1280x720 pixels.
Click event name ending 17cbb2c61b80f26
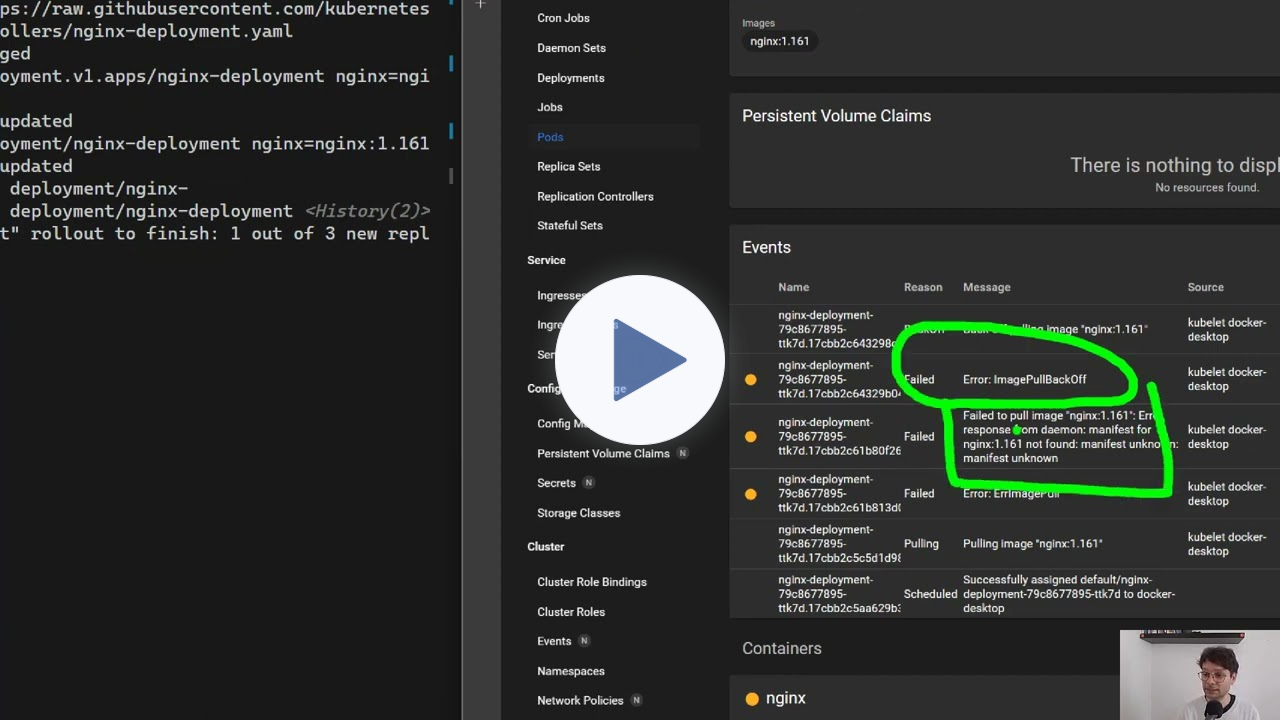coord(838,437)
